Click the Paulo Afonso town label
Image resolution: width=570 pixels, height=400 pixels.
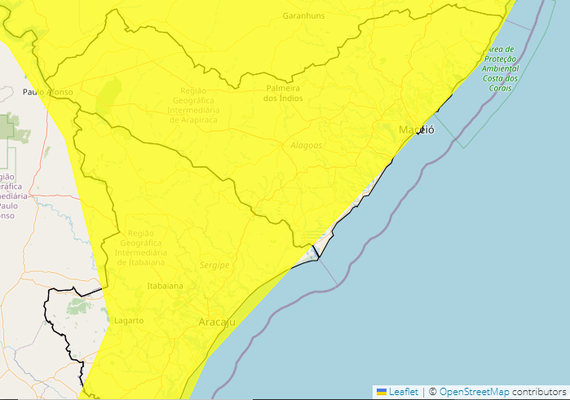(x=48, y=92)
